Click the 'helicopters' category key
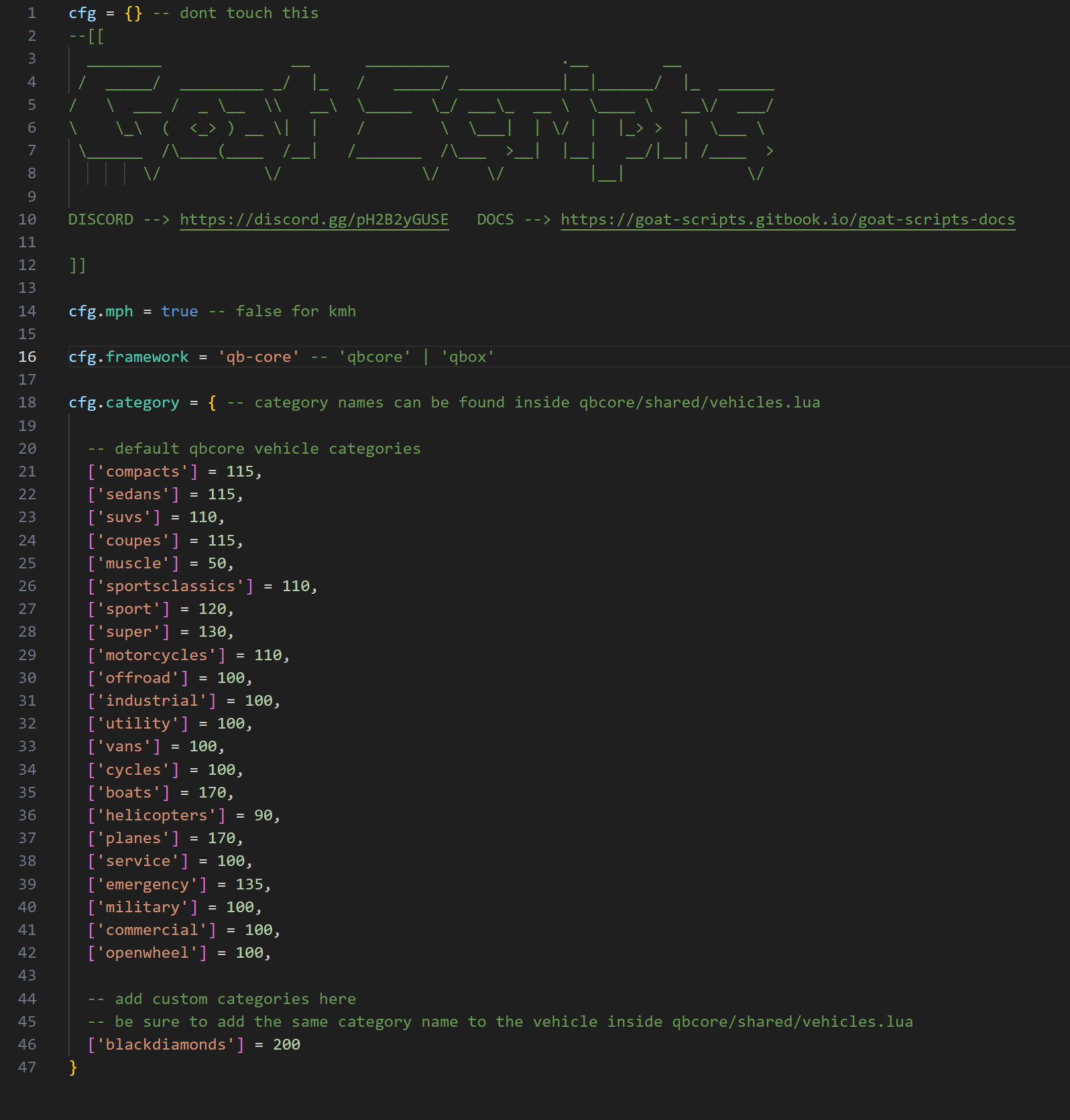 pyautogui.click(x=156, y=816)
